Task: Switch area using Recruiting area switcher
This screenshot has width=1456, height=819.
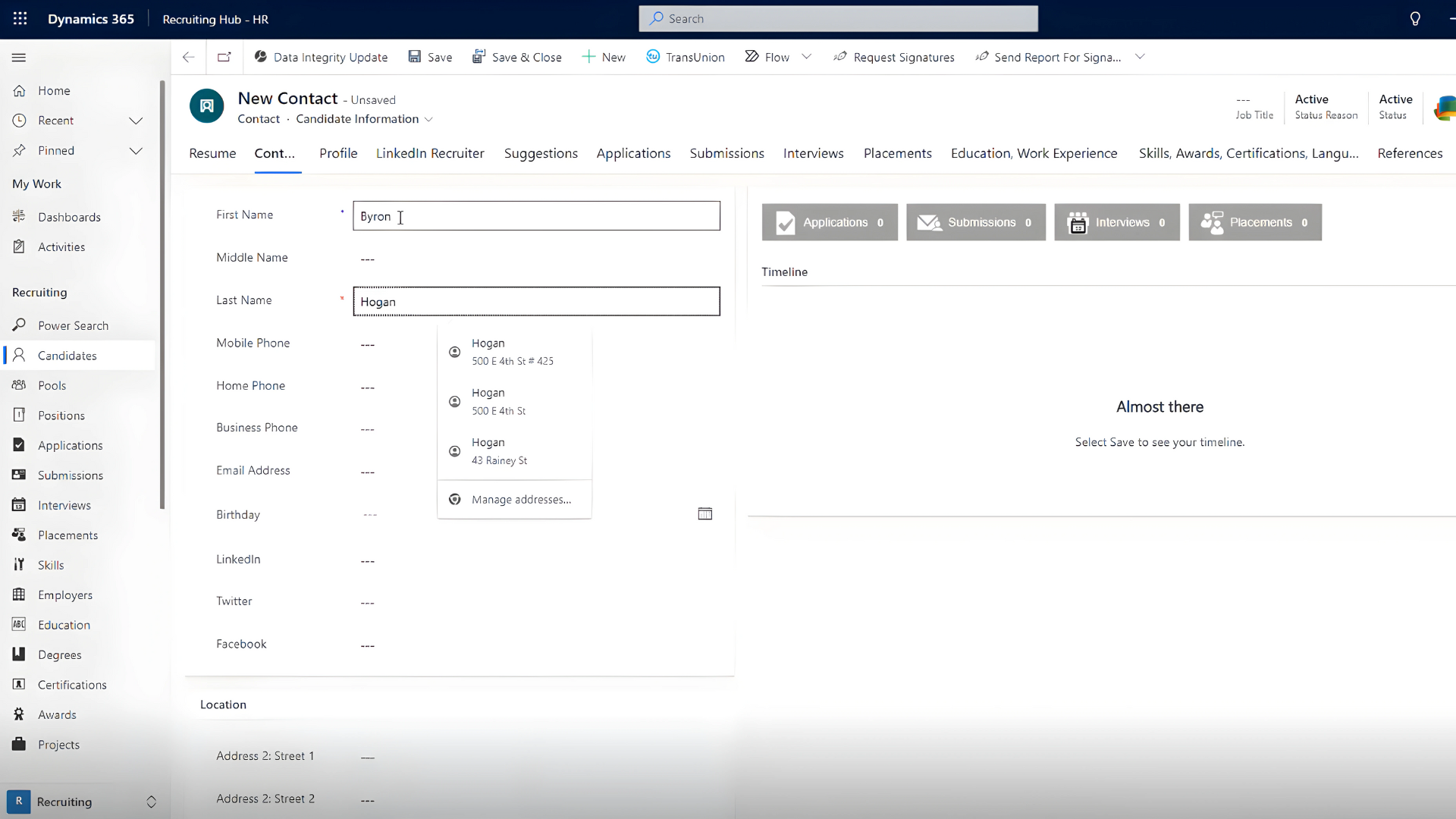Action: click(x=82, y=802)
